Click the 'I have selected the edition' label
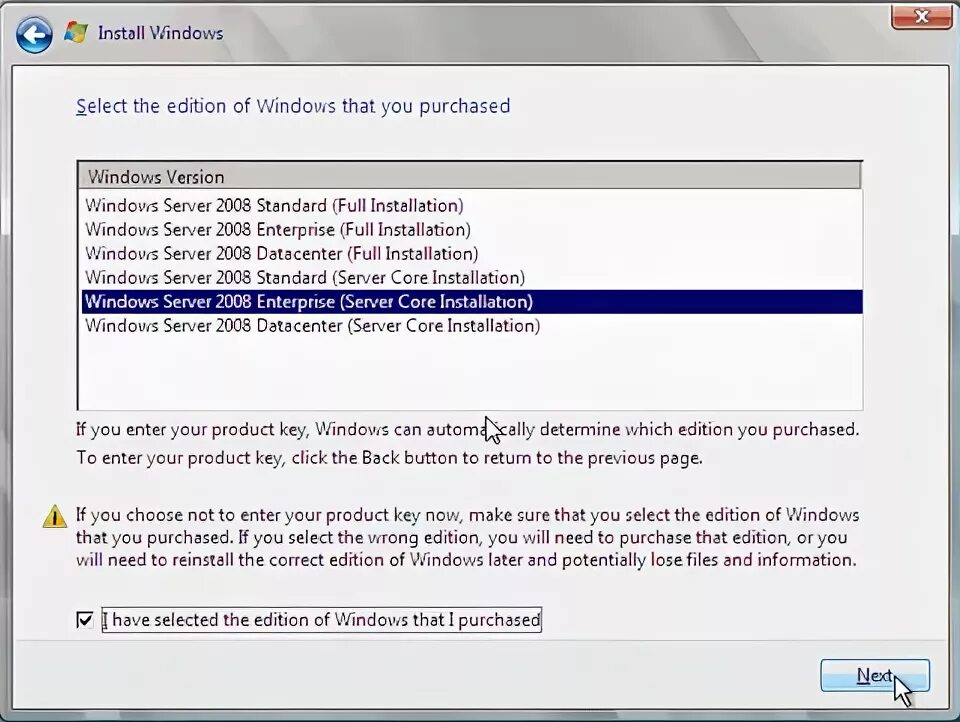The height and width of the screenshot is (722, 960). pos(321,620)
